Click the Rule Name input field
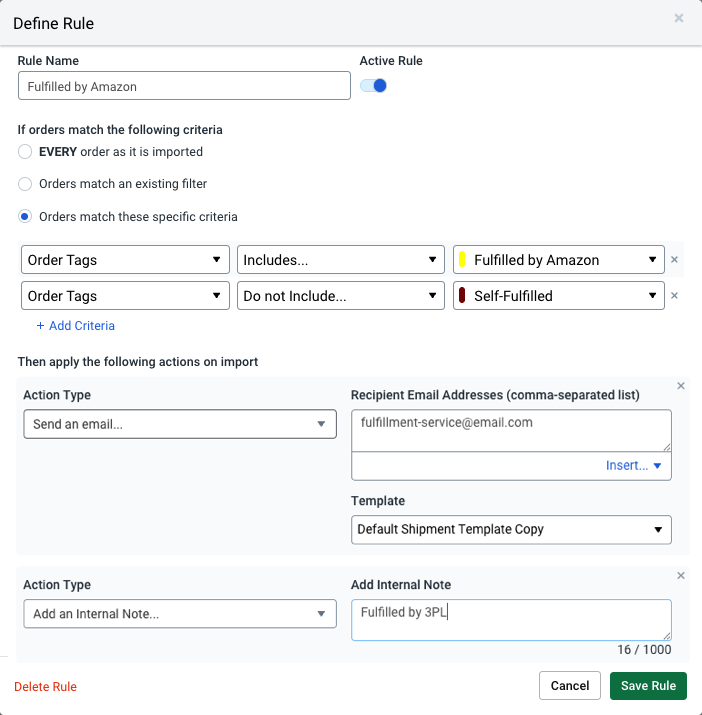 [184, 87]
